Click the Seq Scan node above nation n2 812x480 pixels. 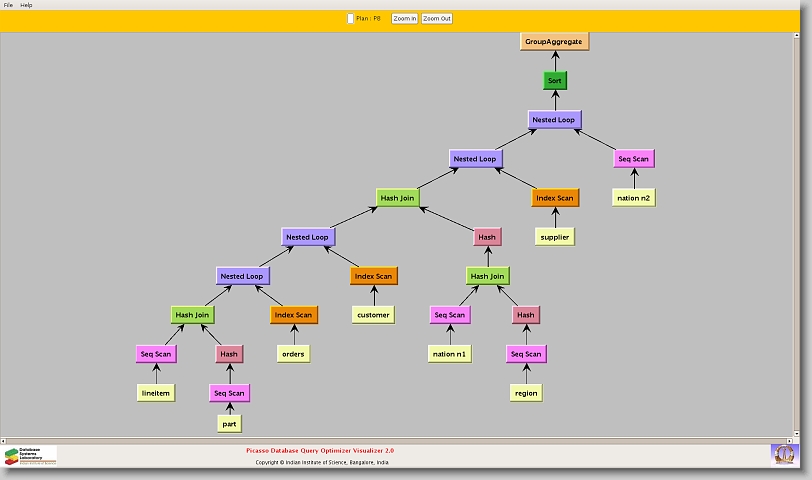tap(634, 159)
